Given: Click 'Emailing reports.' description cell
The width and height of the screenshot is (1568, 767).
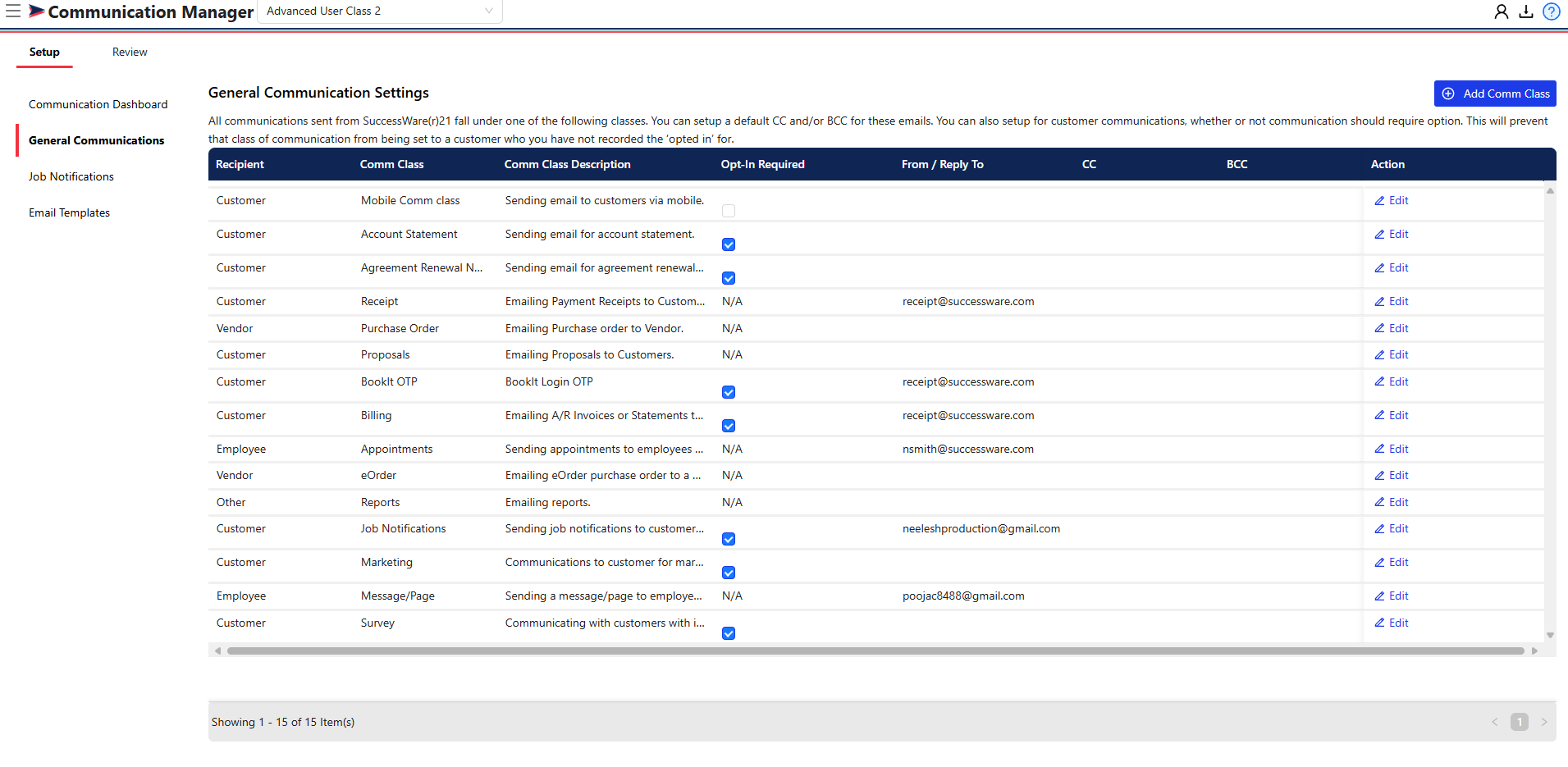Looking at the screenshot, I should point(547,502).
